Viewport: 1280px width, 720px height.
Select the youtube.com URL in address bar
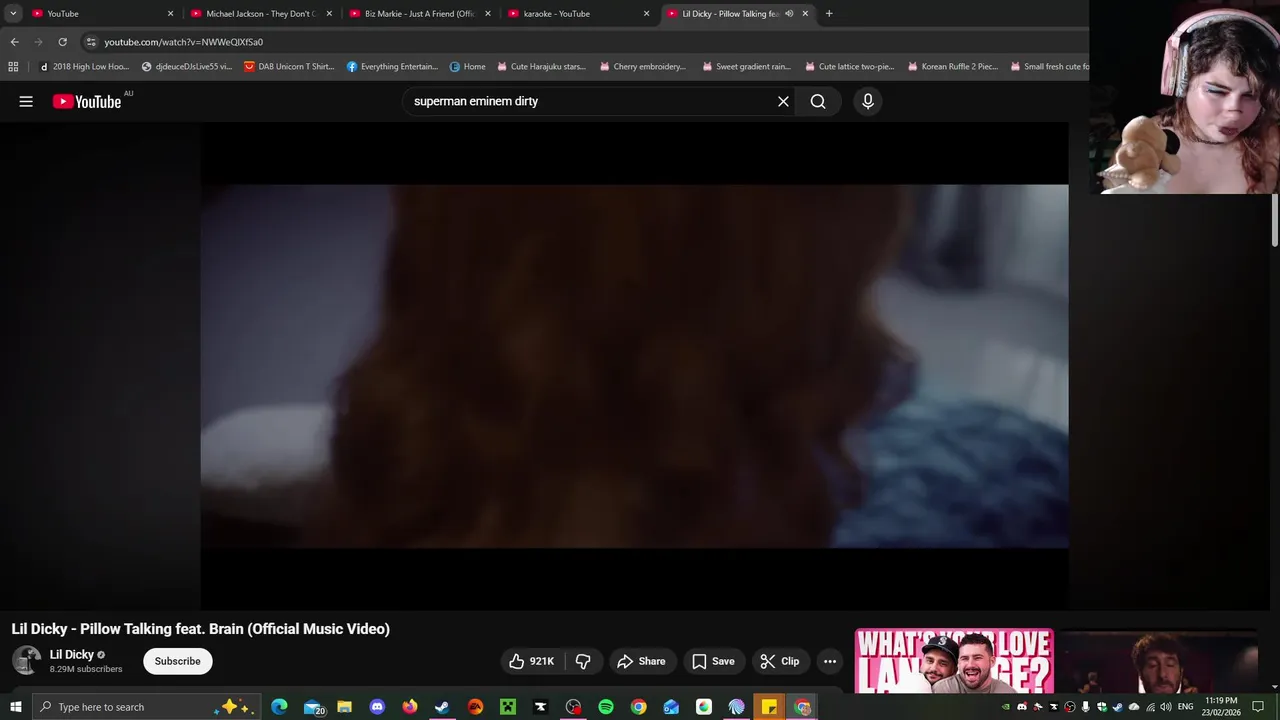pyautogui.click(x=183, y=42)
